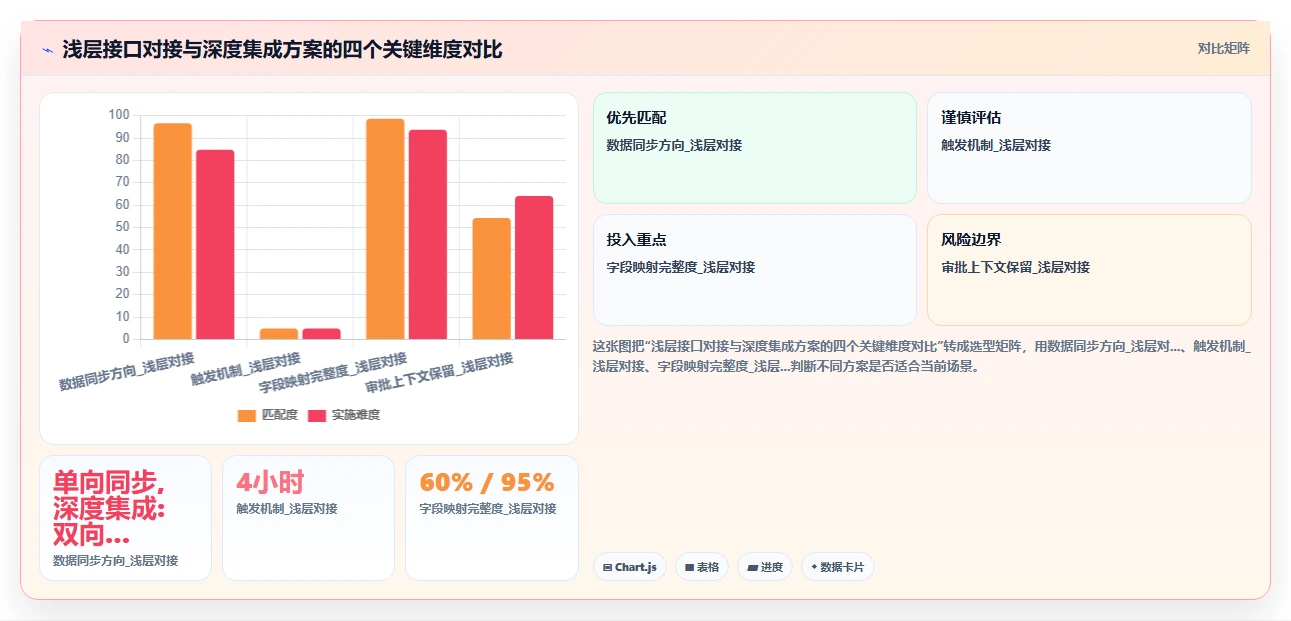Screen dimensions: 1291x621
Task: Click the 对比矩阵 label in header
Action: (x=1224, y=48)
